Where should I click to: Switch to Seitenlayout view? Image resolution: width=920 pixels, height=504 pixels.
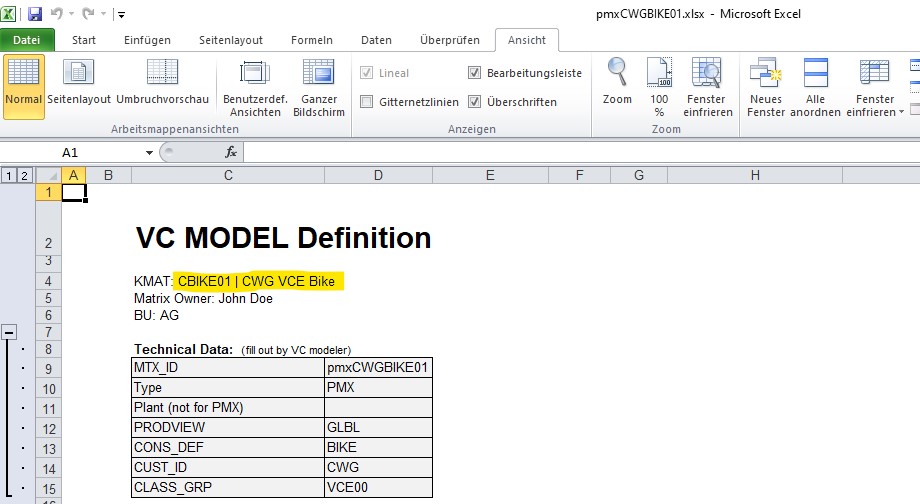point(79,85)
